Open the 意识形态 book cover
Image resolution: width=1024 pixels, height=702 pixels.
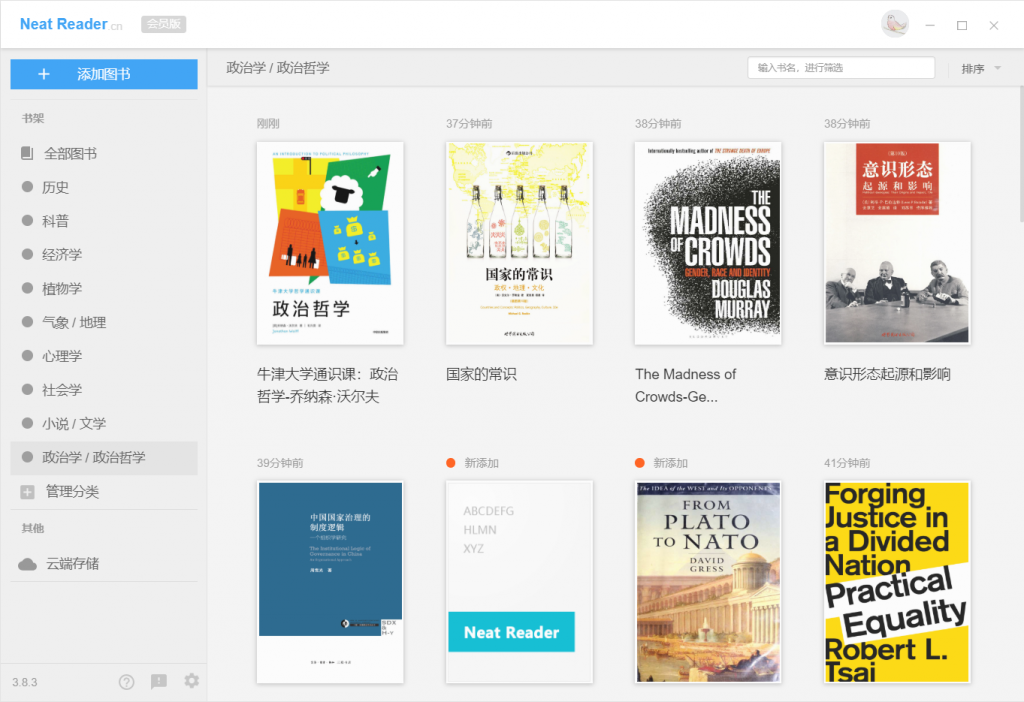[897, 244]
